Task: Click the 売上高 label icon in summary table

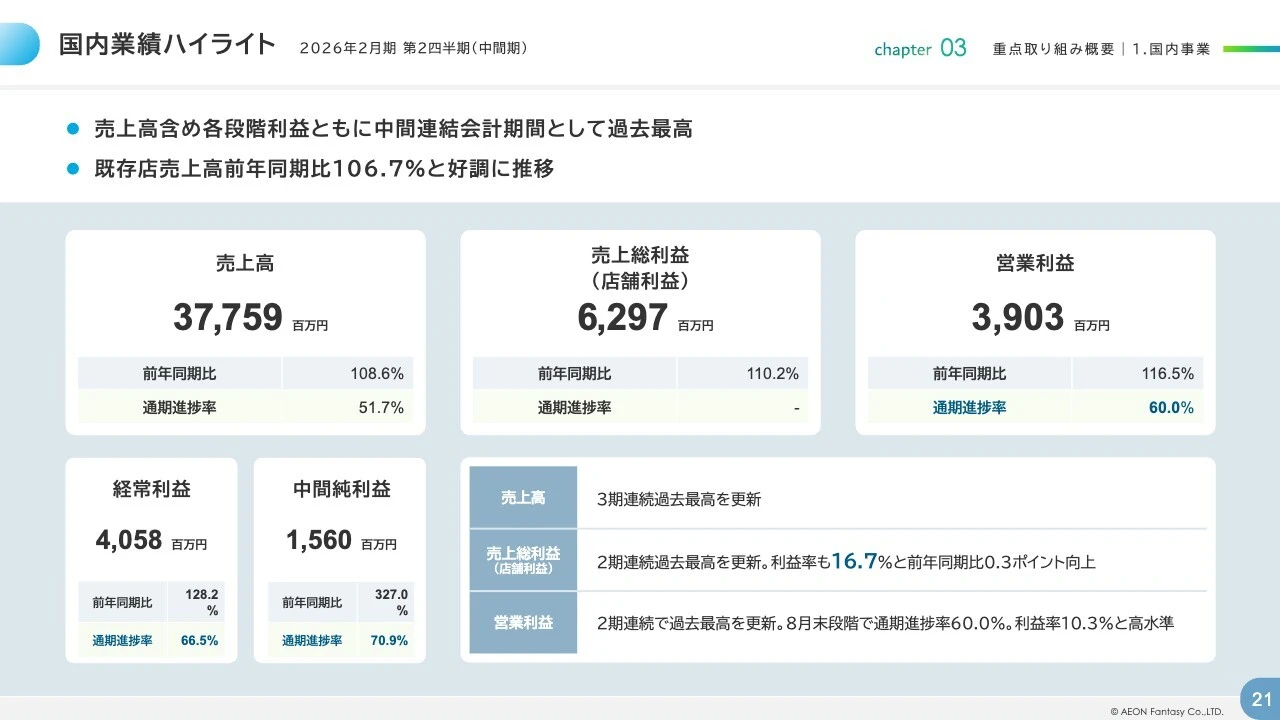Action: (x=522, y=498)
